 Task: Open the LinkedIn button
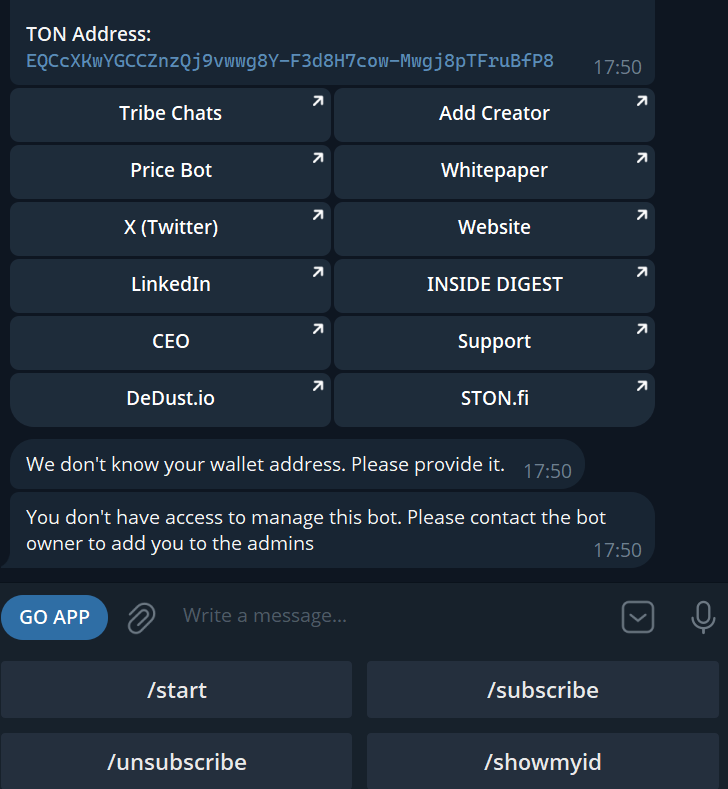click(x=170, y=285)
